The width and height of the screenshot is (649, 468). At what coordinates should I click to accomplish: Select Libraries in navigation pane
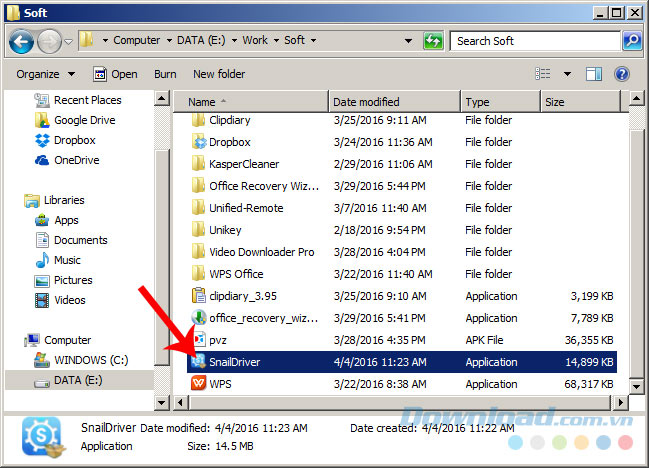tap(64, 200)
